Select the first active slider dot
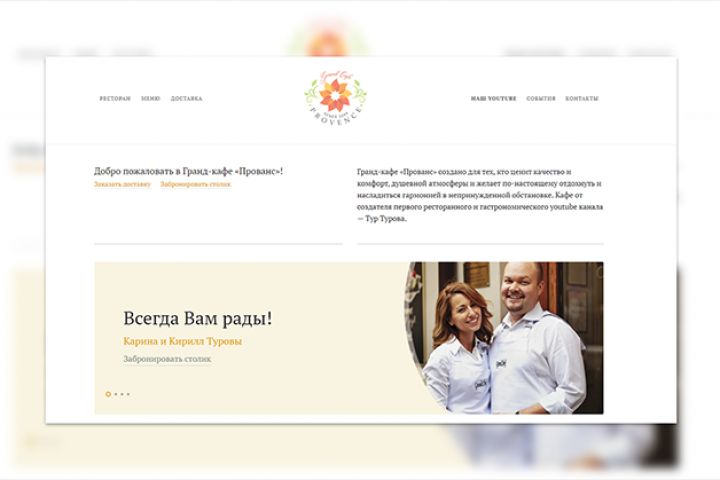Image resolution: width=720 pixels, height=480 pixels. coord(108,394)
